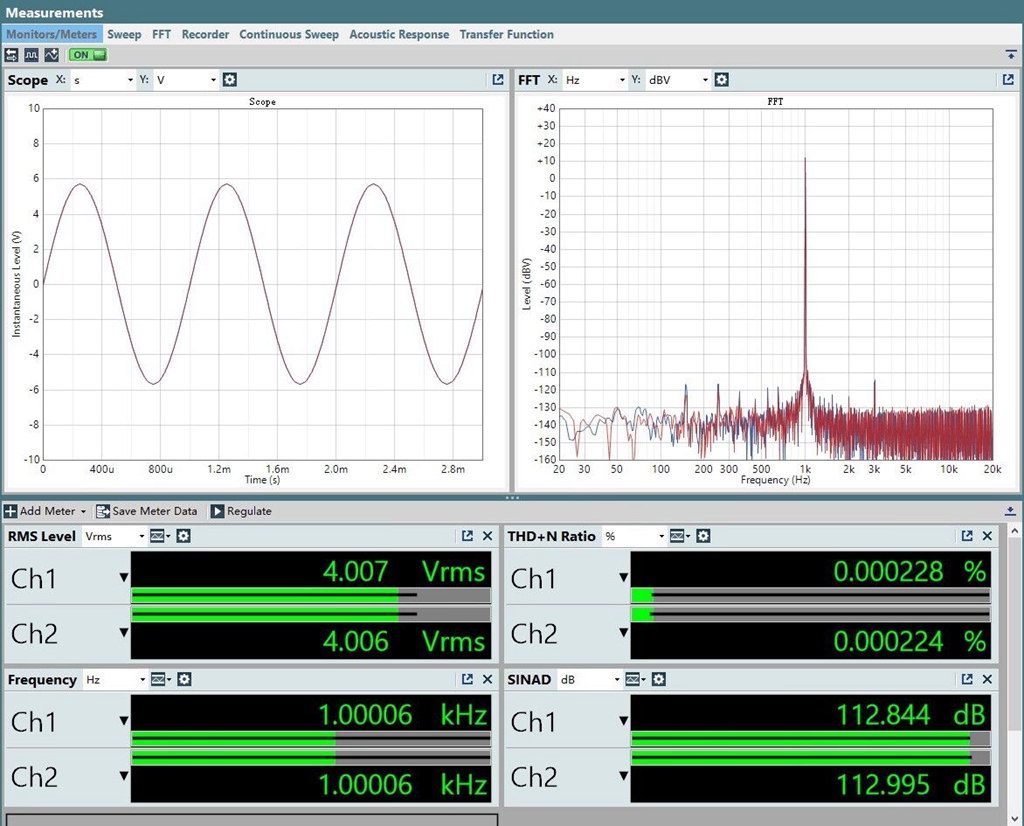Open the FFT Y-axis dBV unit dropdown
This screenshot has height=826, width=1024.
pyautogui.click(x=679, y=80)
